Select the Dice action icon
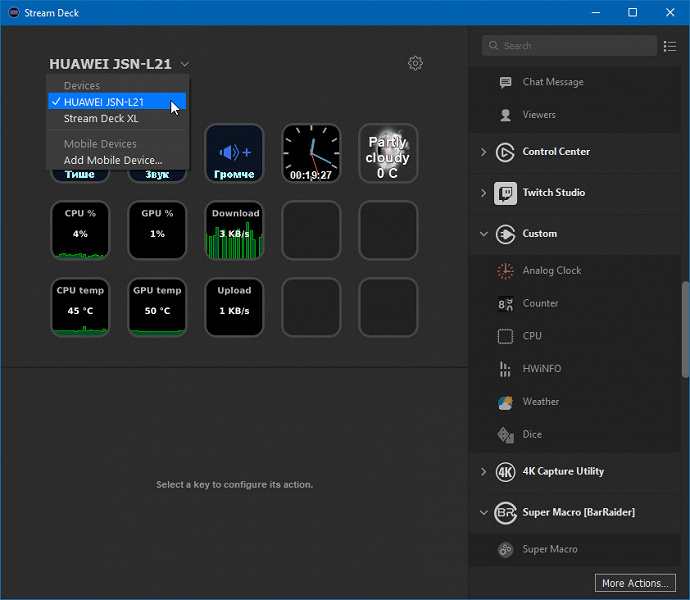The image size is (690, 600). 505,435
